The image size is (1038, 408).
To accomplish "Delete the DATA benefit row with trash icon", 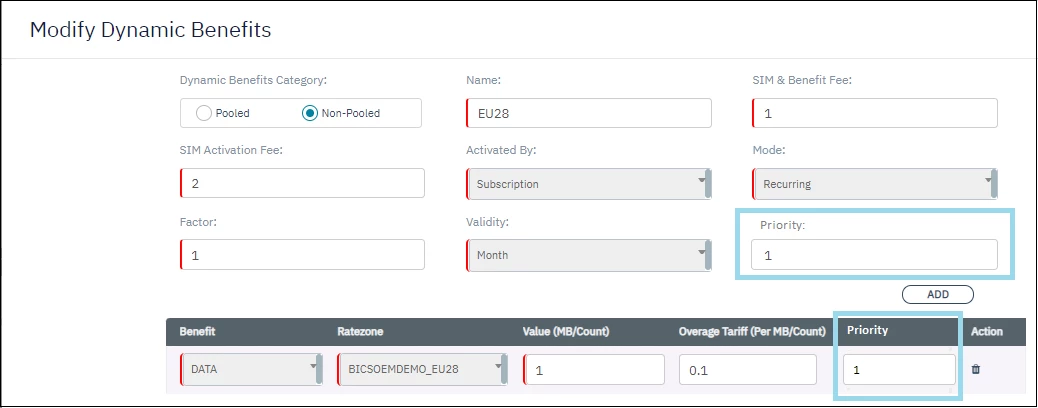I will (976, 369).
